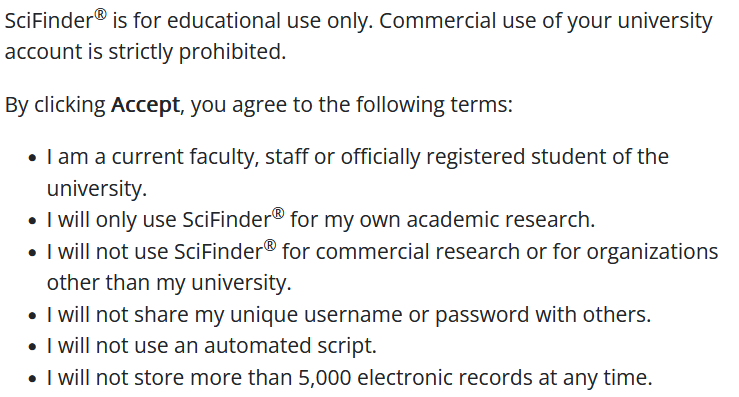Viewport: 739px width, 397px height.
Task: Click the bold word Accept
Action: [x=145, y=105]
